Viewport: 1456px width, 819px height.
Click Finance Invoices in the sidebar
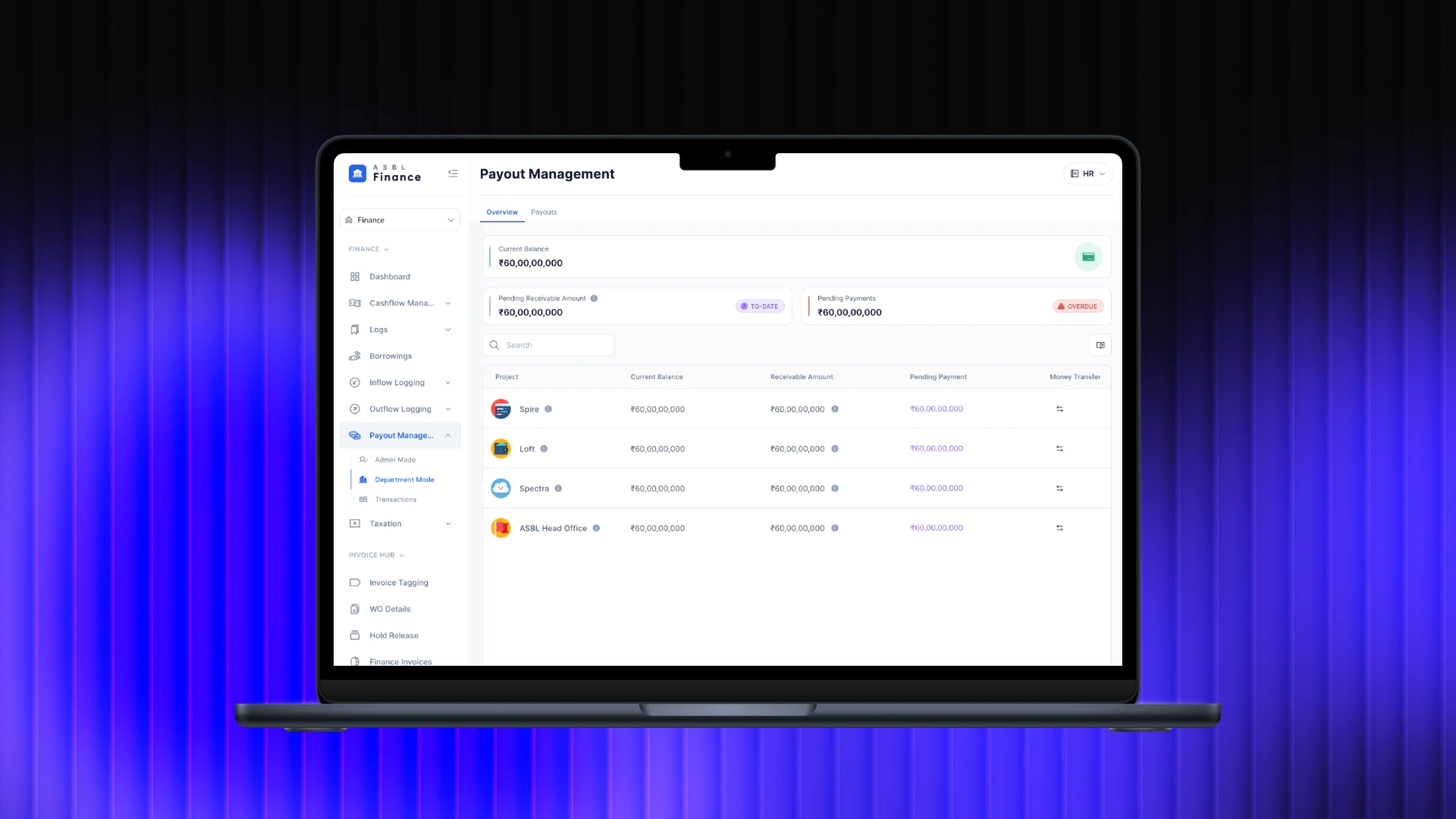click(x=400, y=661)
